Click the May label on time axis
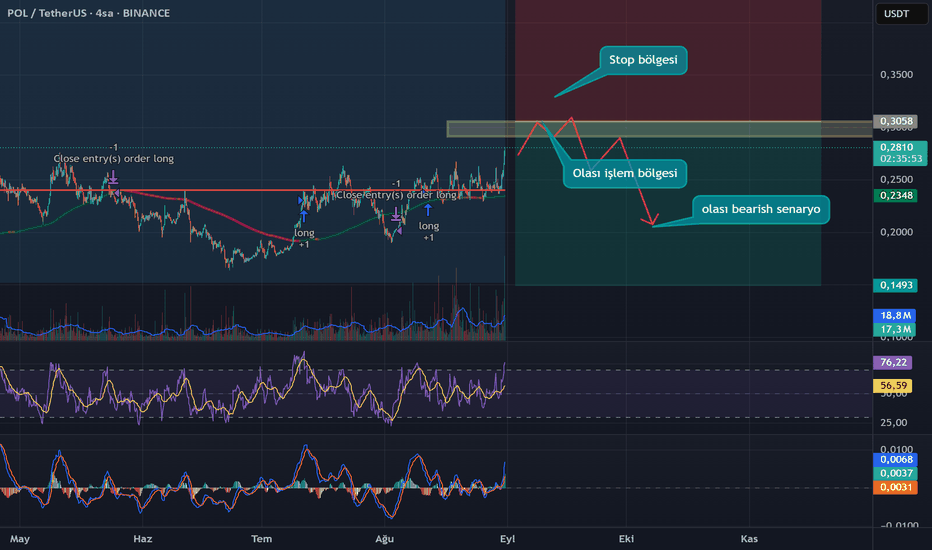Viewport: 932px width, 550px height. [20, 539]
